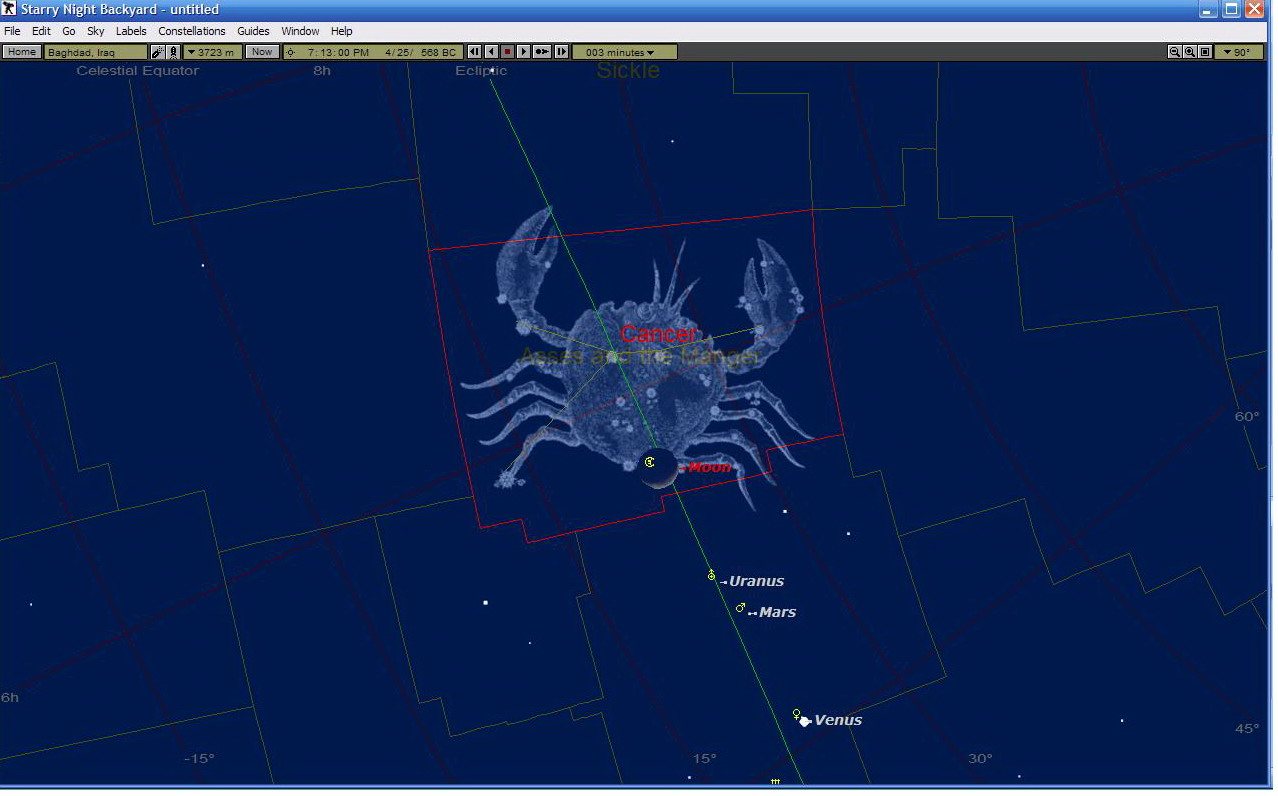Click the Asses and the Manger label
Viewport: 1278px width, 796px height.
[x=640, y=356]
